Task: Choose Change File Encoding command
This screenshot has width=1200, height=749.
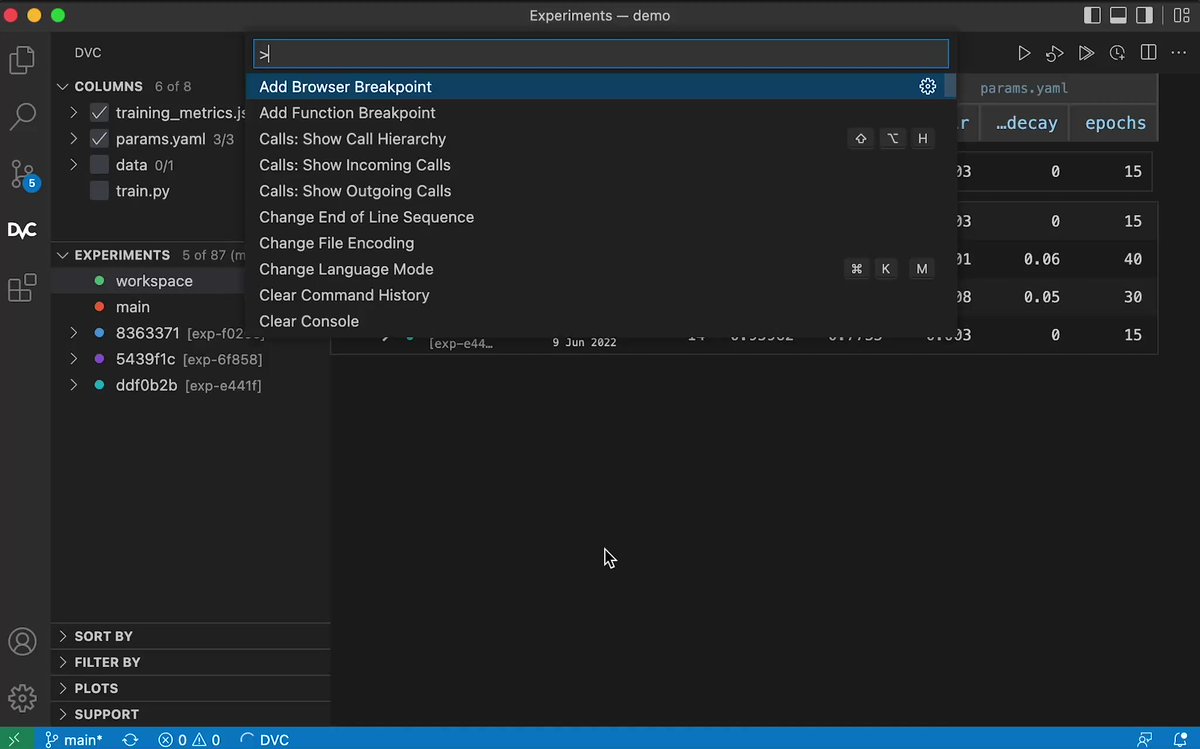Action: click(x=600, y=243)
